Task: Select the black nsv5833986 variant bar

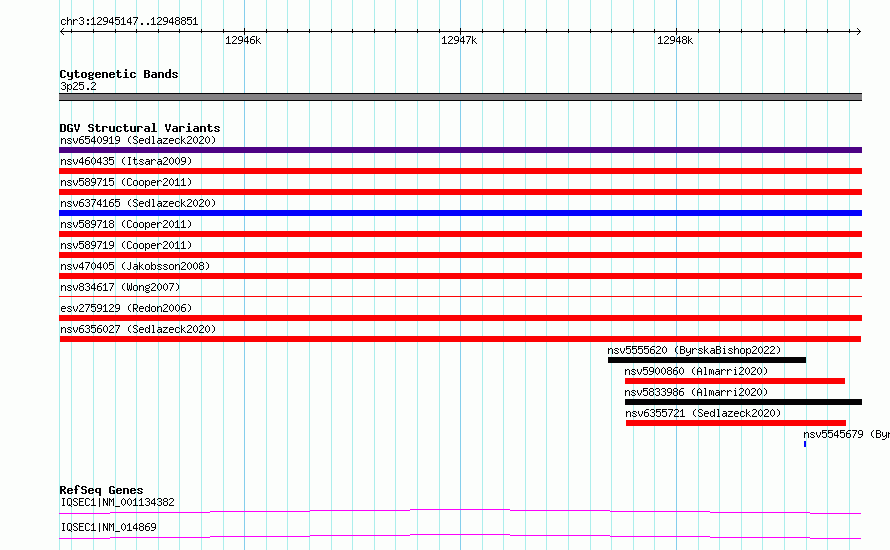Action: tap(744, 402)
